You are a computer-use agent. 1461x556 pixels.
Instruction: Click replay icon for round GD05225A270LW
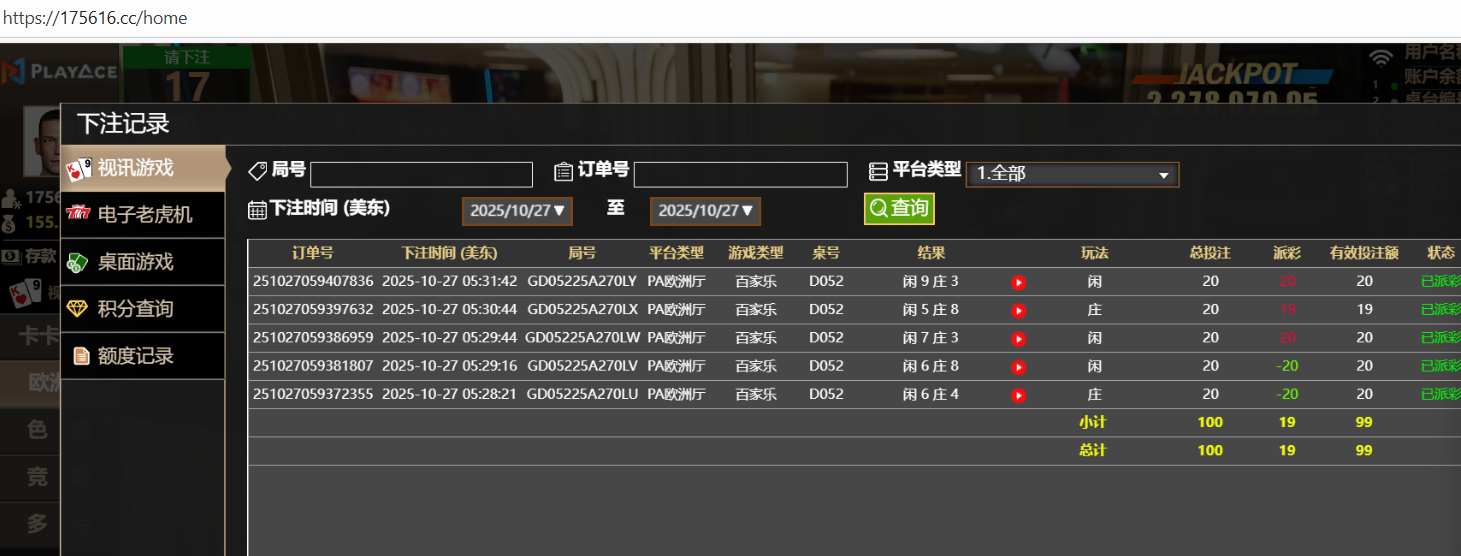pos(1018,338)
